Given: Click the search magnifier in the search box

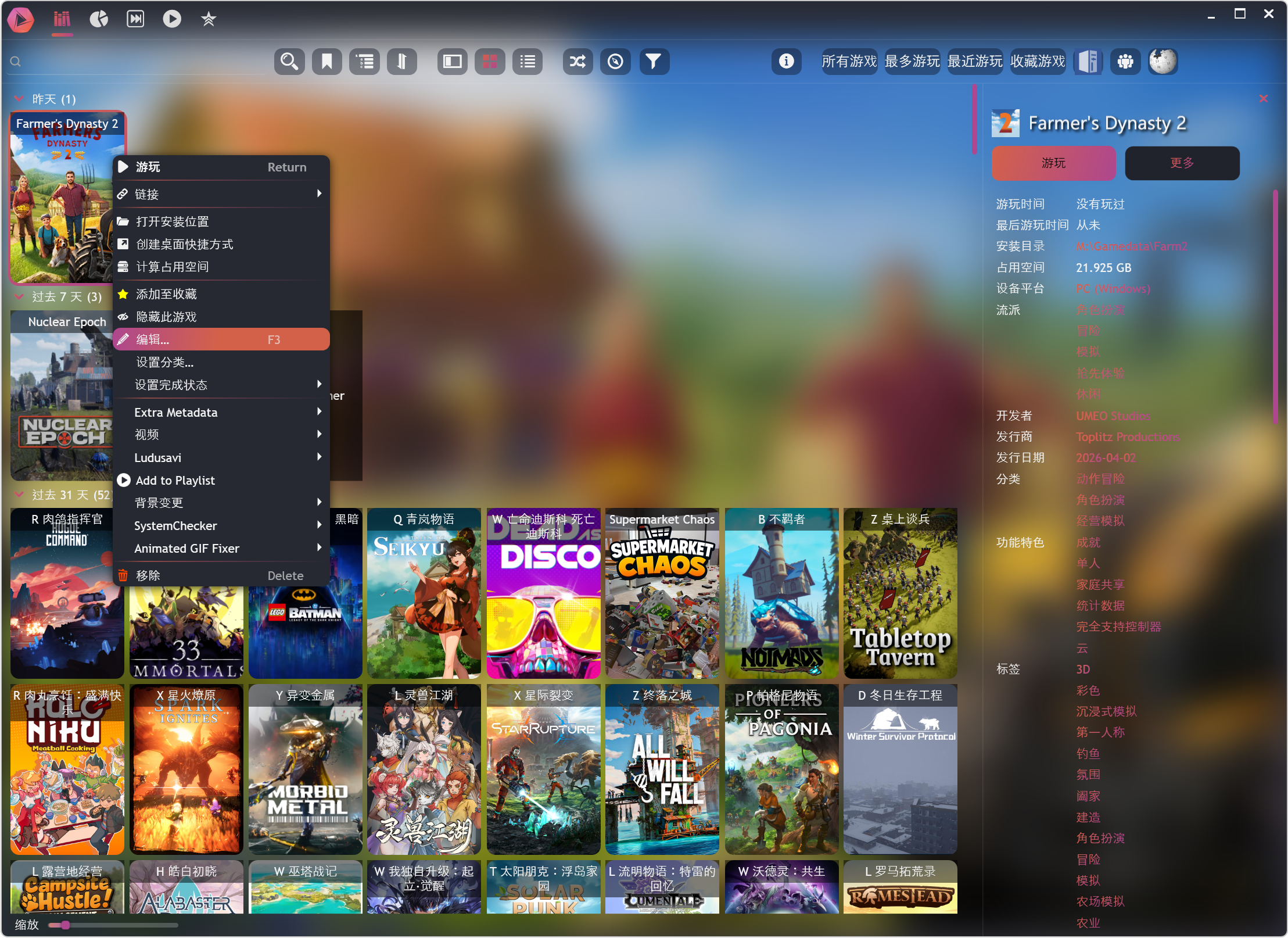Looking at the screenshot, I should [x=16, y=62].
